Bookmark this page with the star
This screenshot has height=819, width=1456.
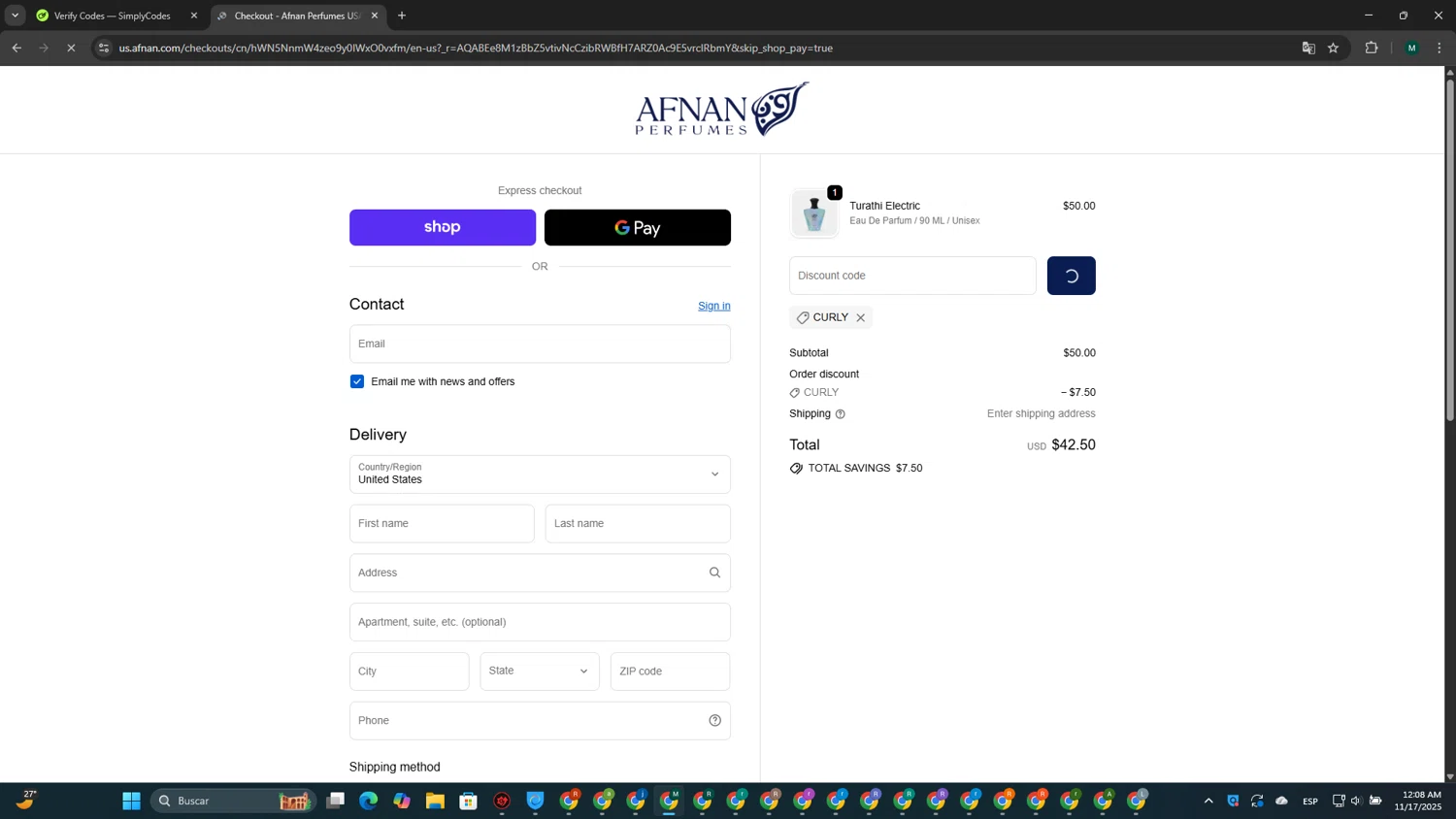tap(1334, 48)
